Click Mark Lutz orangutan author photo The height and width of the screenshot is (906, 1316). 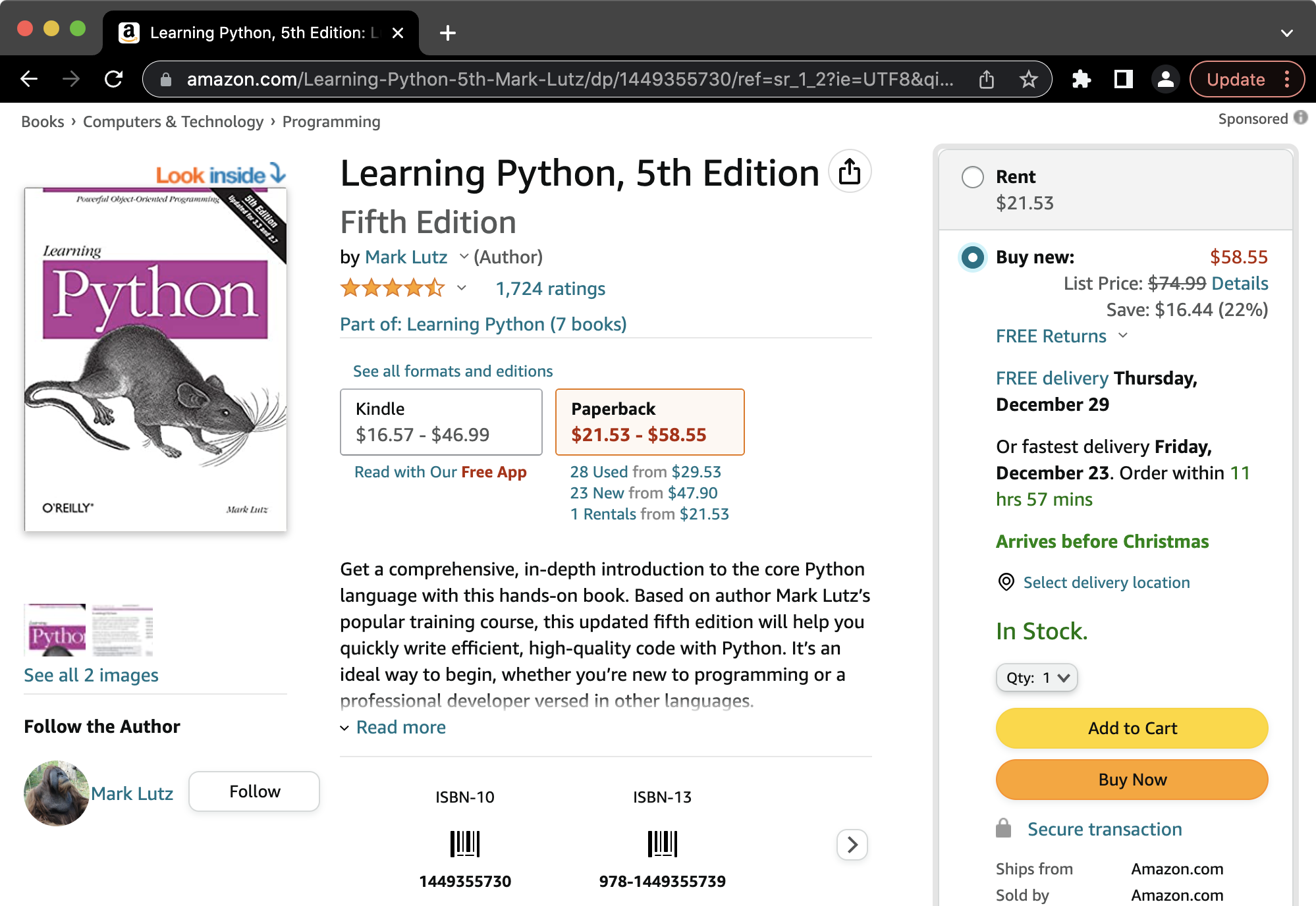(x=57, y=793)
